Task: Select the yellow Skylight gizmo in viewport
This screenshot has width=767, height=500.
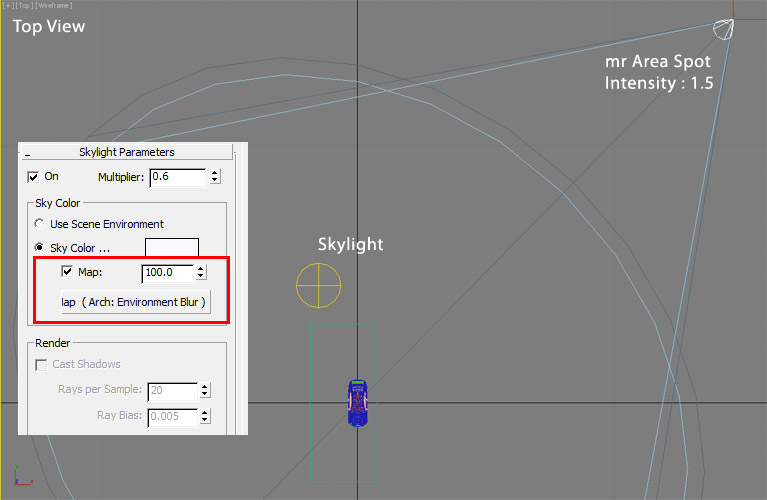Action: (x=318, y=285)
